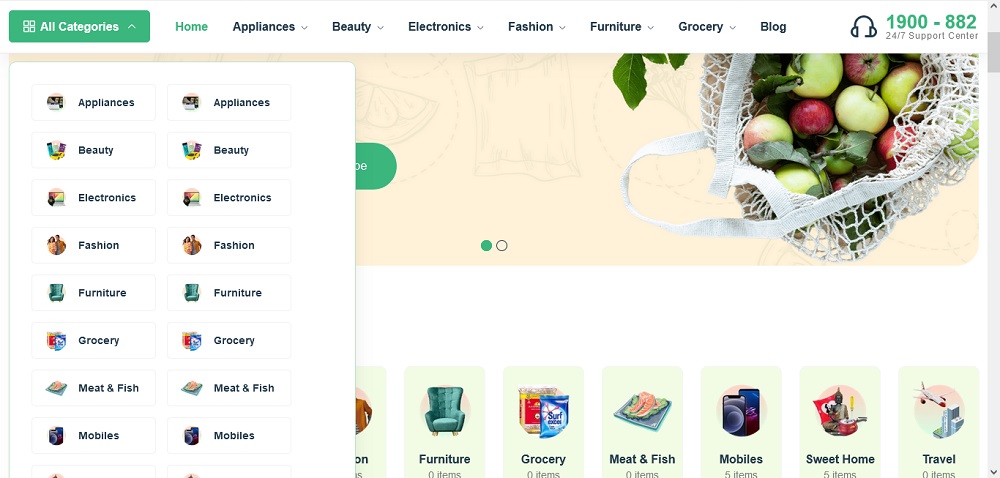Click the grid icon in All Categories

coord(29,27)
